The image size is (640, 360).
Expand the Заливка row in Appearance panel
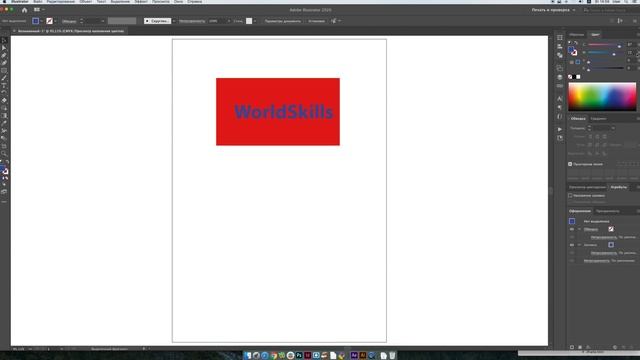click(579, 245)
